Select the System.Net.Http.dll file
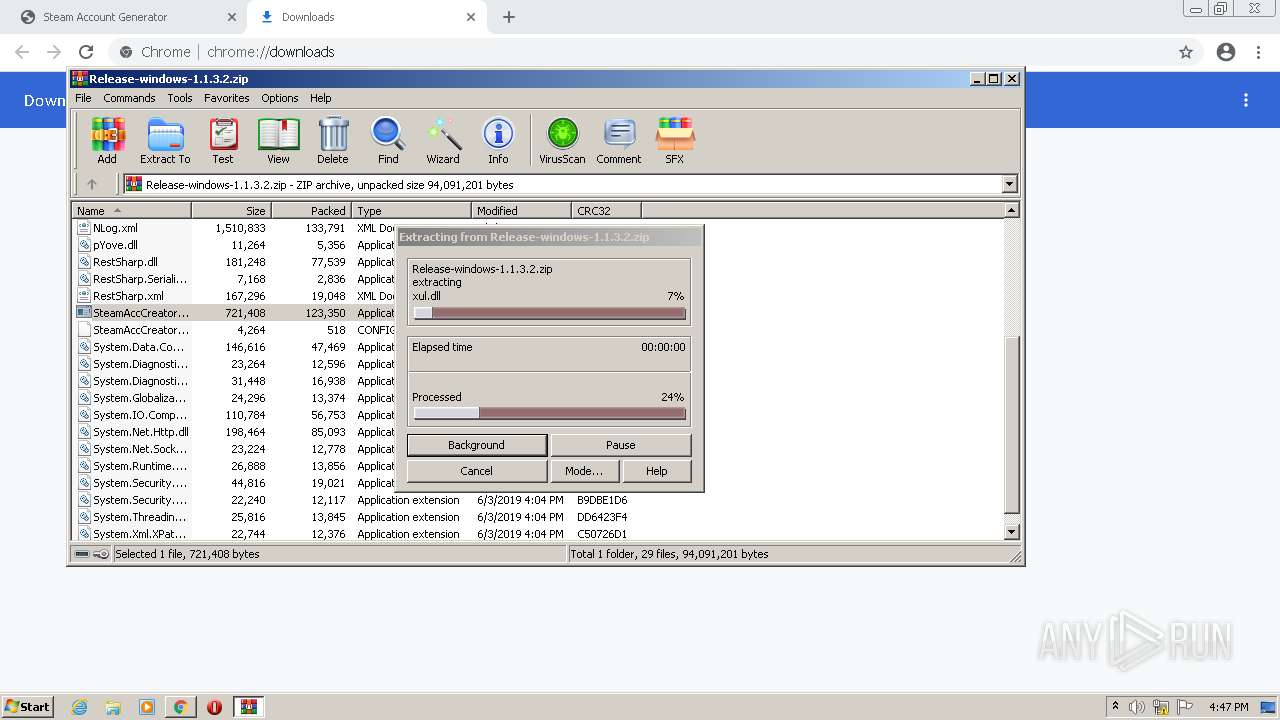 (140, 432)
